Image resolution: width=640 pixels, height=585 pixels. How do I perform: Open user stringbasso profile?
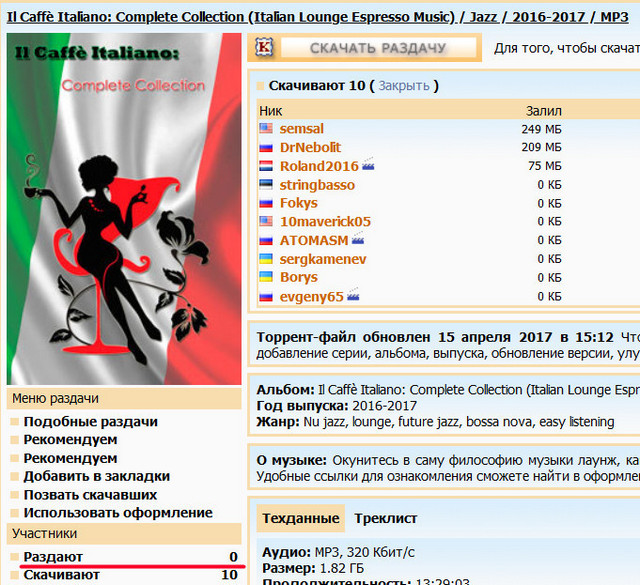click(x=317, y=185)
